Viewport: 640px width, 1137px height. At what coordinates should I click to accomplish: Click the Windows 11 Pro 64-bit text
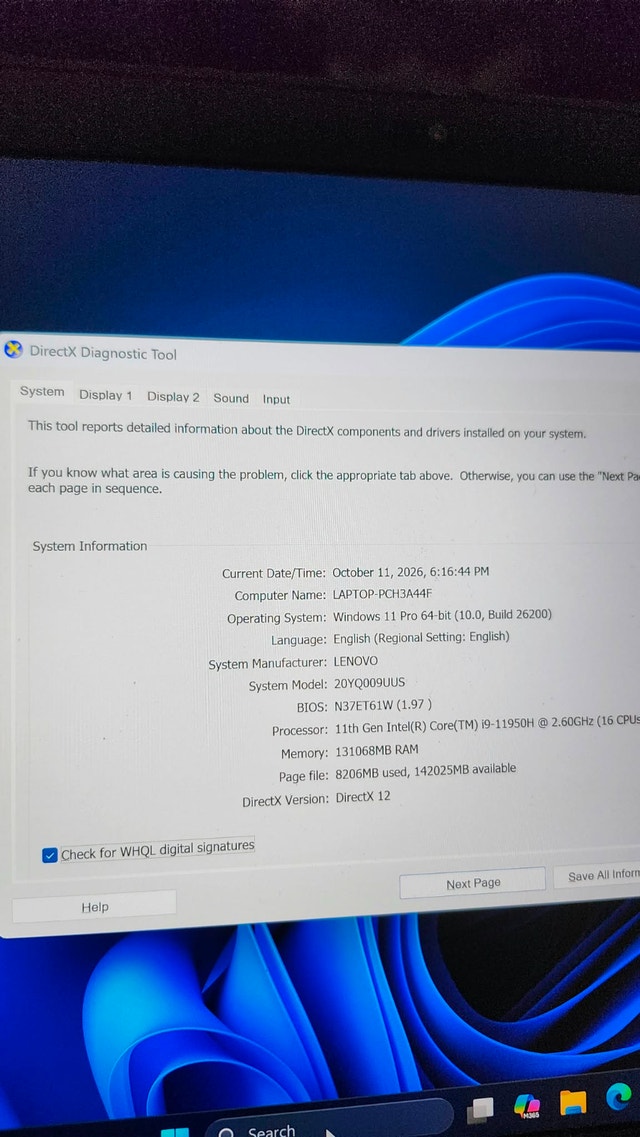[x=391, y=616]
